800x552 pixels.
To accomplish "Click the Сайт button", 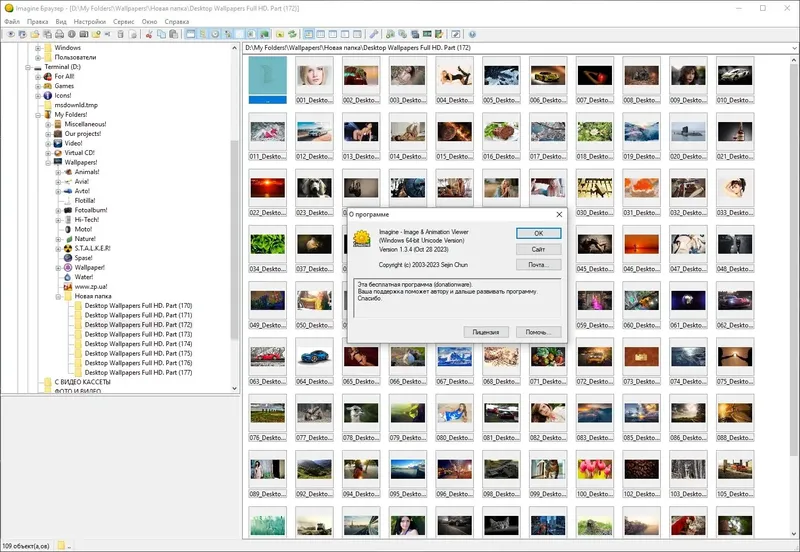I will click(538, 249).
